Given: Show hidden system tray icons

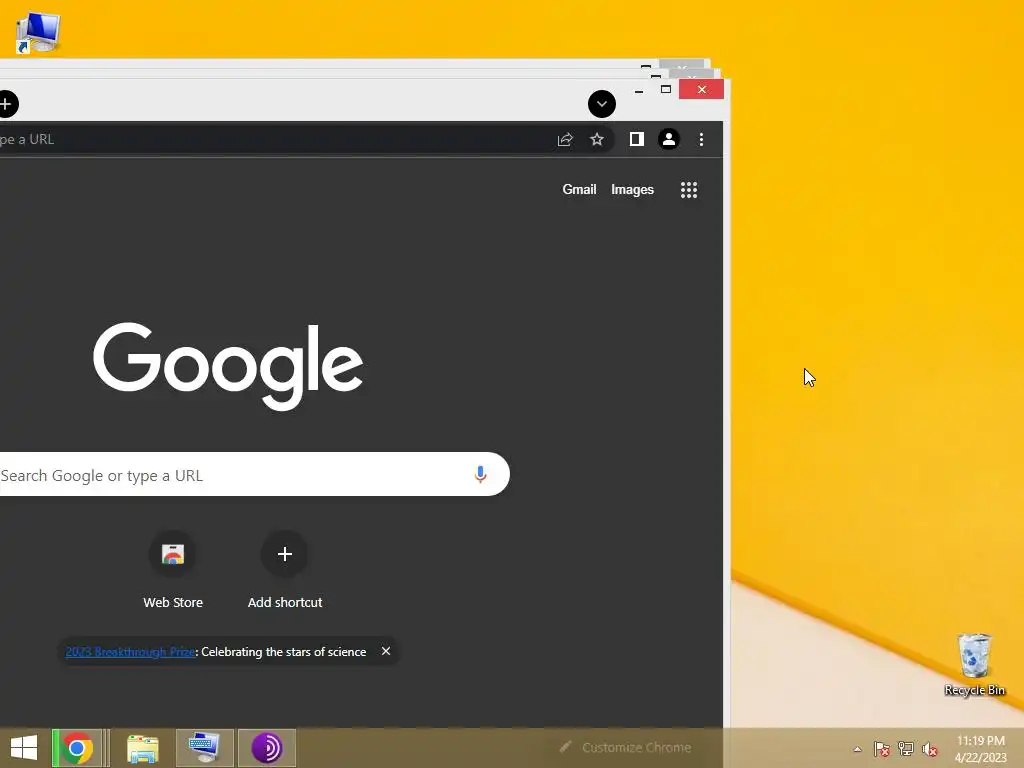Looking at the screenshot, I should (857, 749).
